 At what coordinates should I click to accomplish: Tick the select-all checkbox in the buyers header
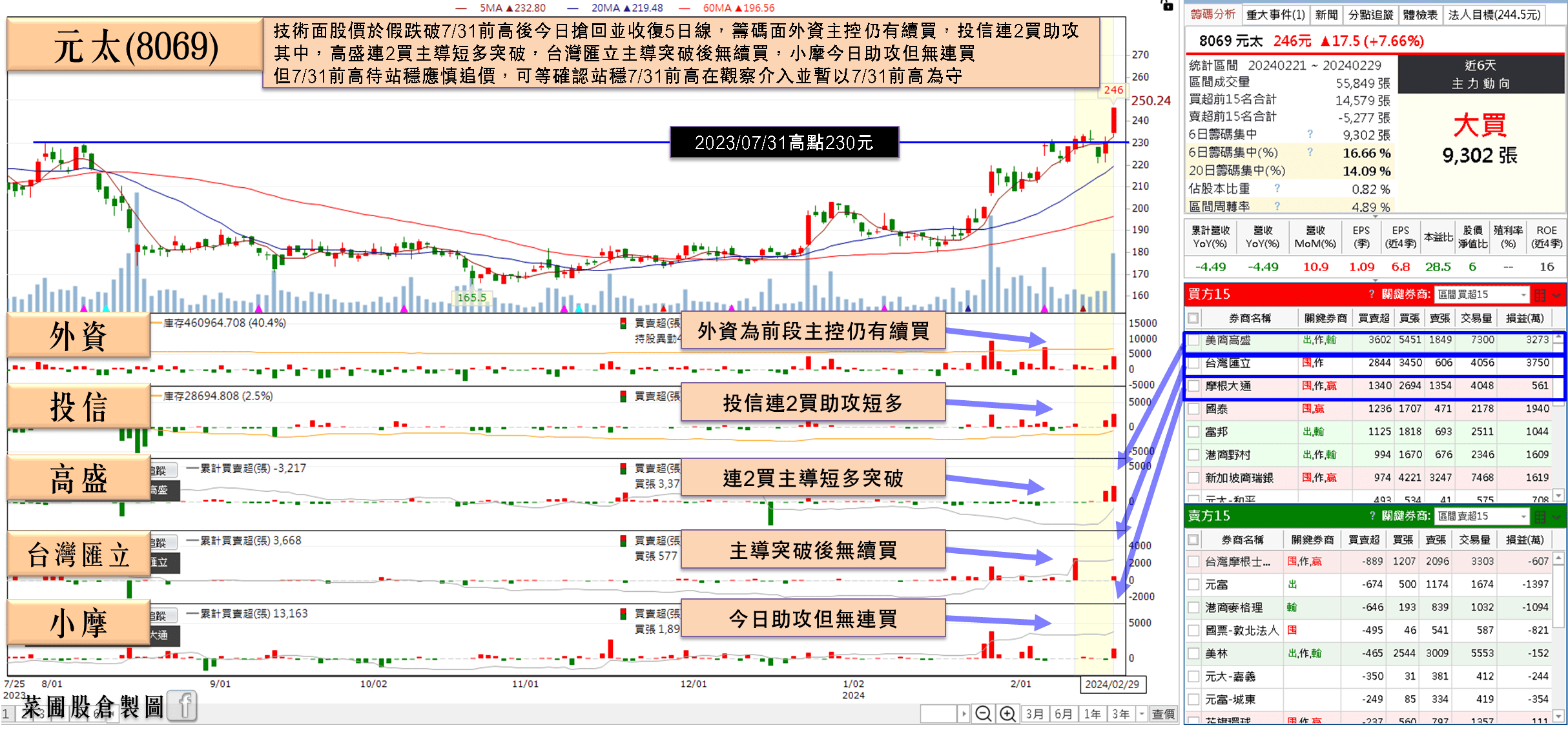(1193, 318)
